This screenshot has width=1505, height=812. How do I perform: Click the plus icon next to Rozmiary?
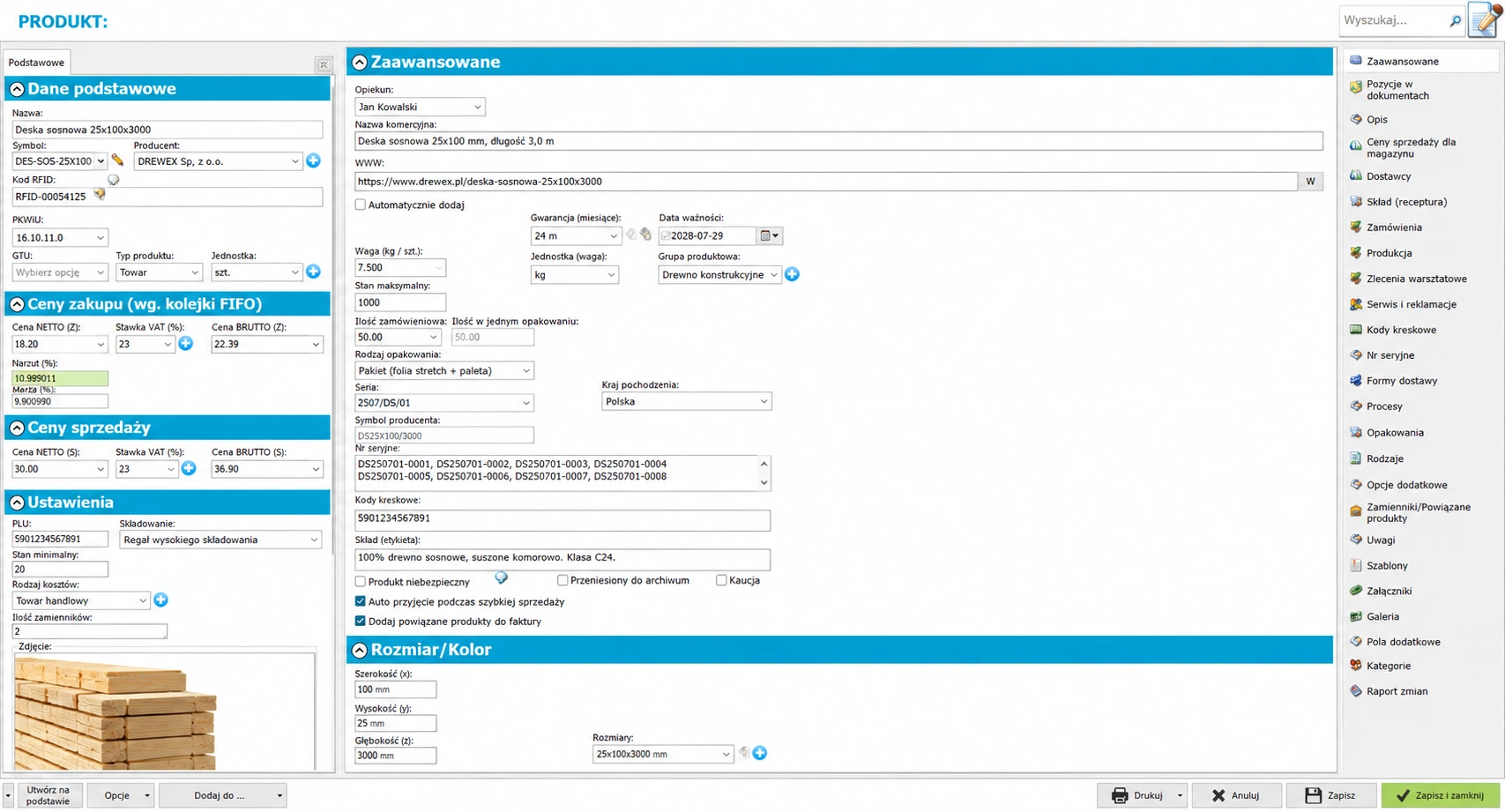(x=760, y=753)
